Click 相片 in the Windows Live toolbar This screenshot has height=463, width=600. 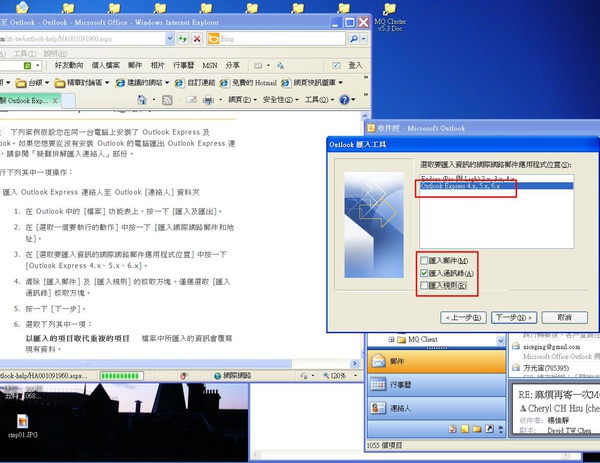coord(157,65)
